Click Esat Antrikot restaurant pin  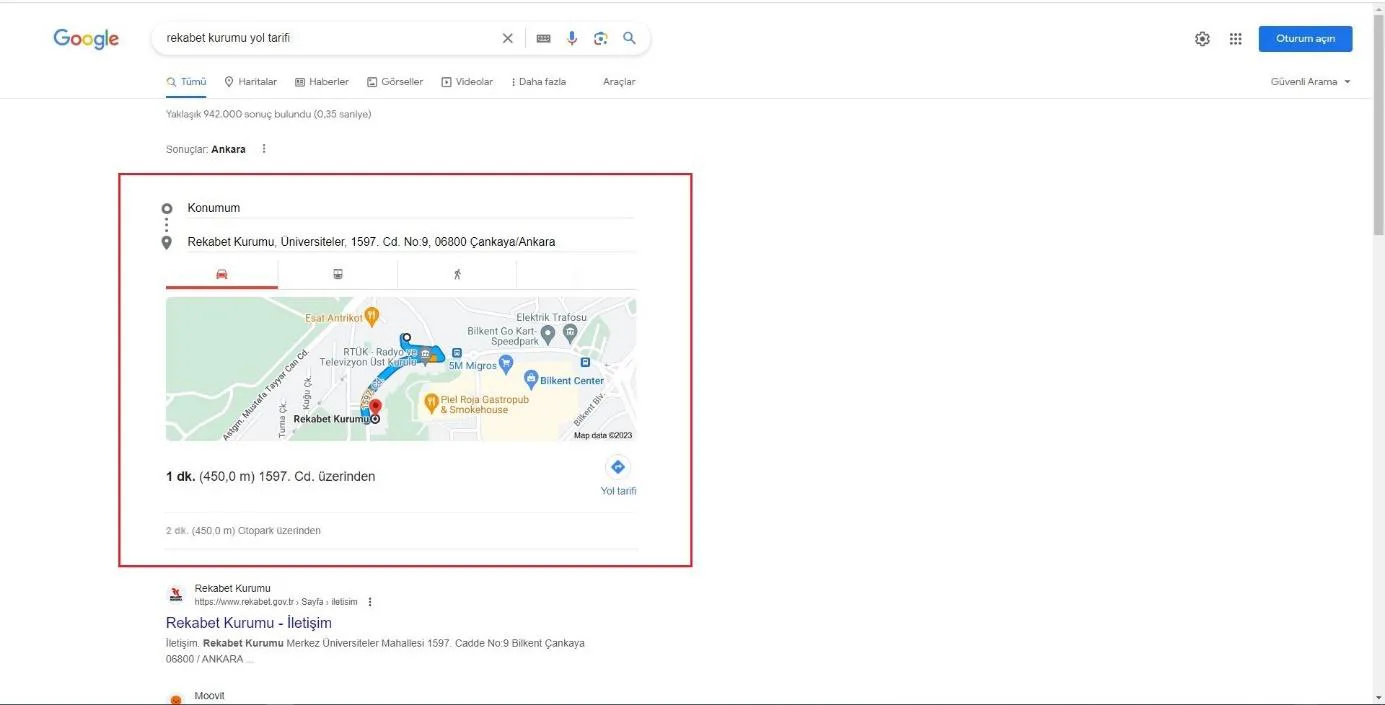pyautogui.click(x=372, y=316)
